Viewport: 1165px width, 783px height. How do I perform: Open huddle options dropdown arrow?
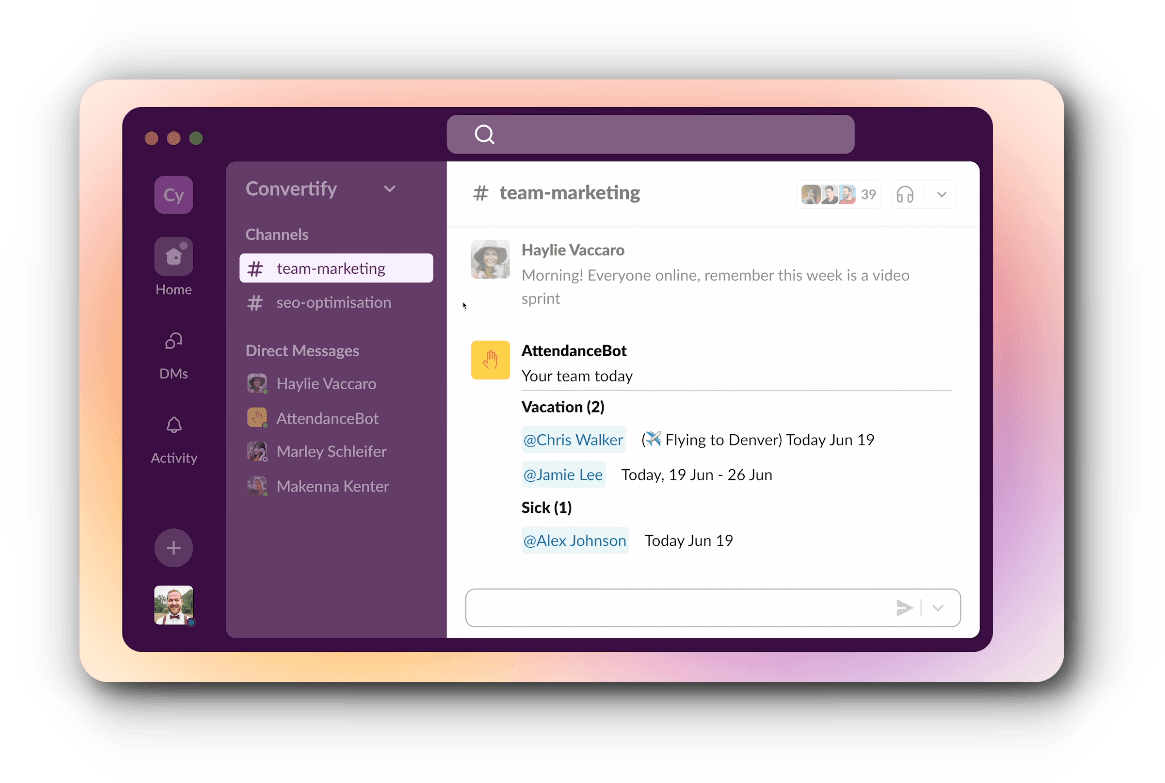[941, 195]
